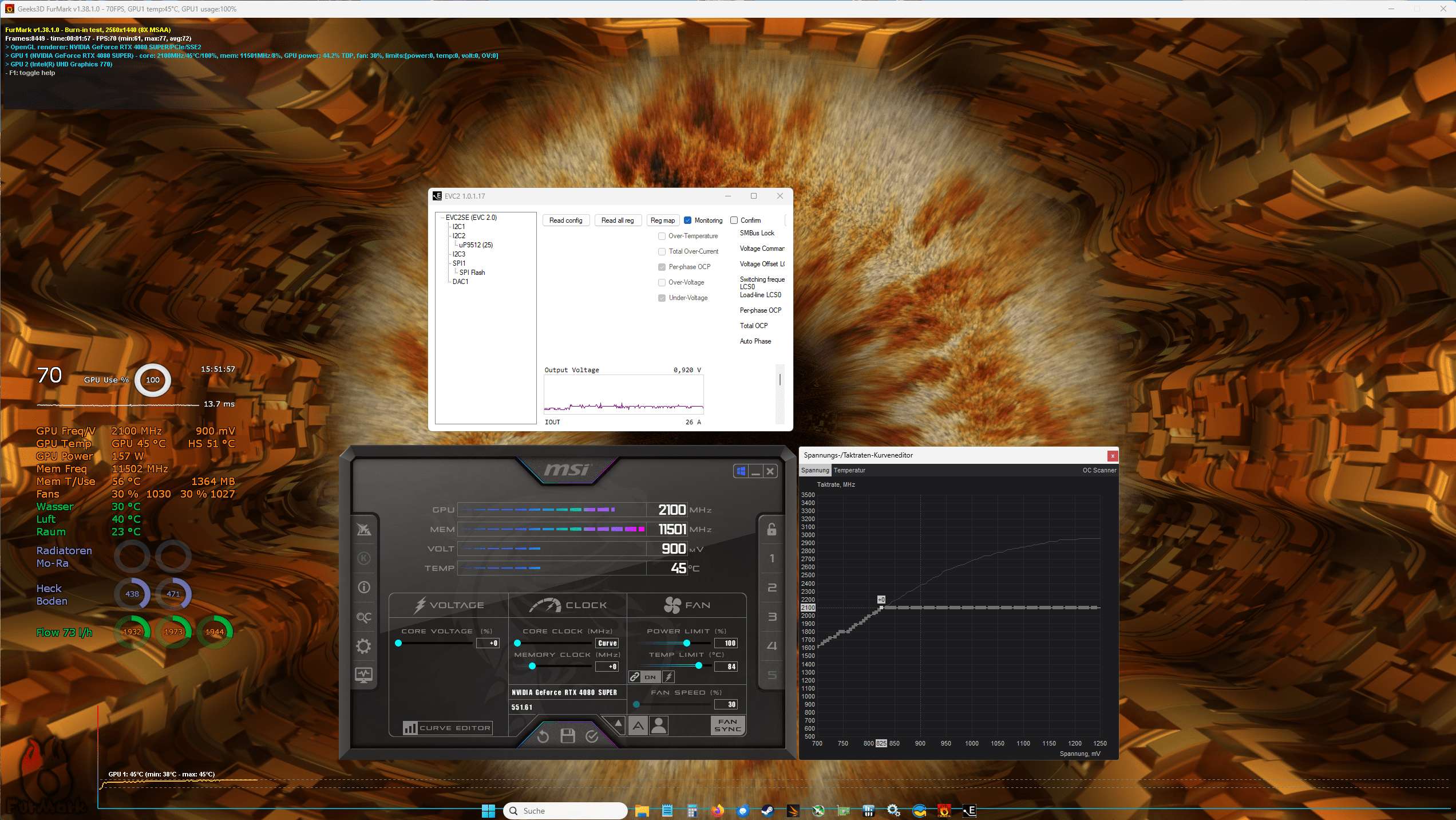Toggle the Under-Voltage checkbox
This screenshot has width=1456, height=820.
pos(662,298)
